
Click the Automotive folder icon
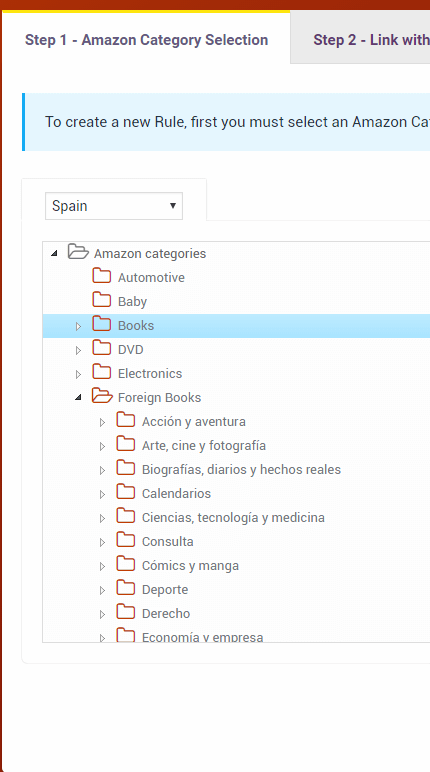coord(101,276)
